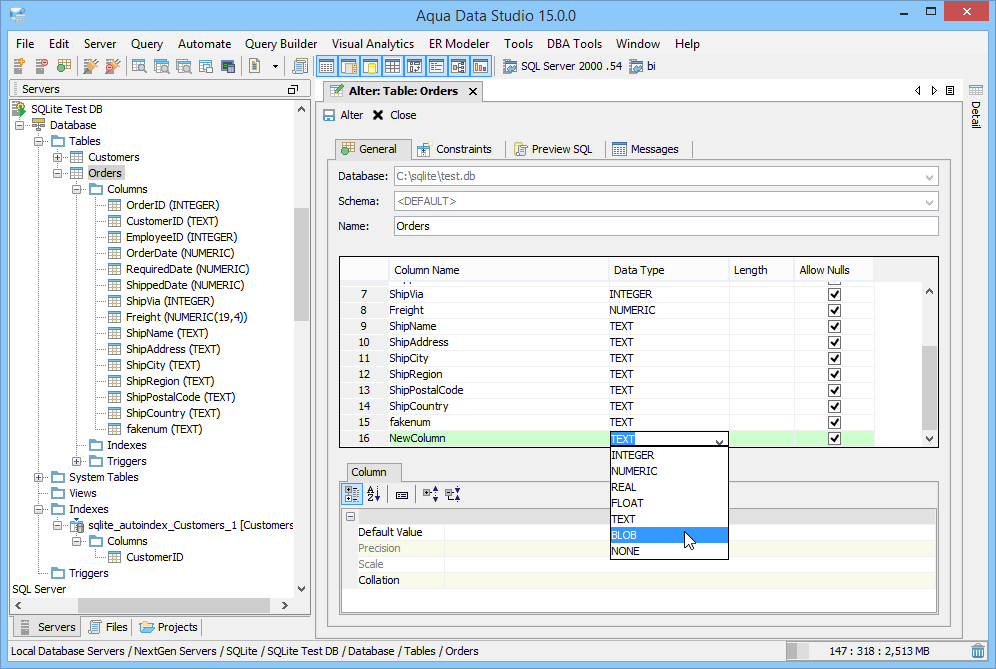Click the unregister server icon with red minus
Viewport: 996px width, 669px height.
(41, 65)
